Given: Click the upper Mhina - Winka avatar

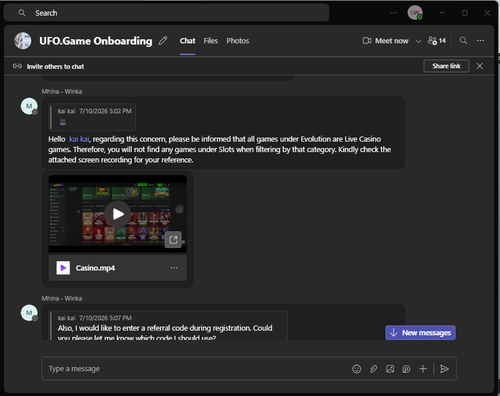Looking at the screenshot, I should click(29, 106).
